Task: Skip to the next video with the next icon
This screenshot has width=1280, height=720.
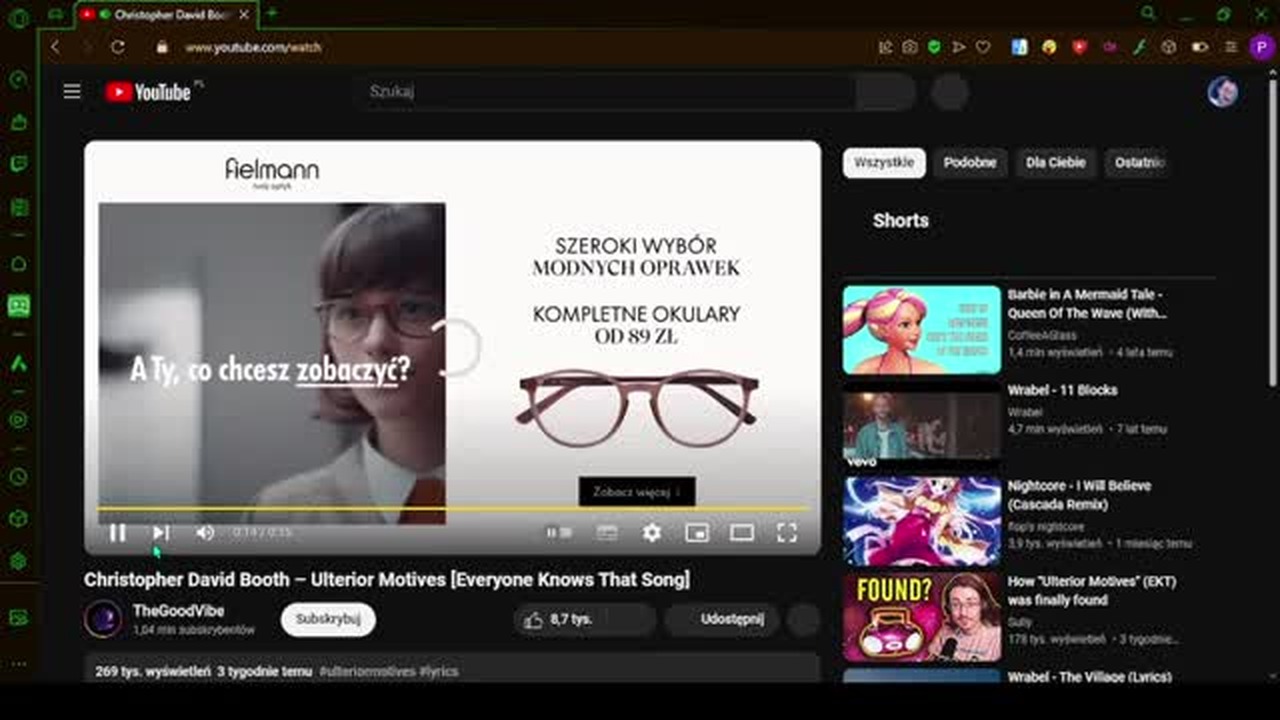Action: 161,533
